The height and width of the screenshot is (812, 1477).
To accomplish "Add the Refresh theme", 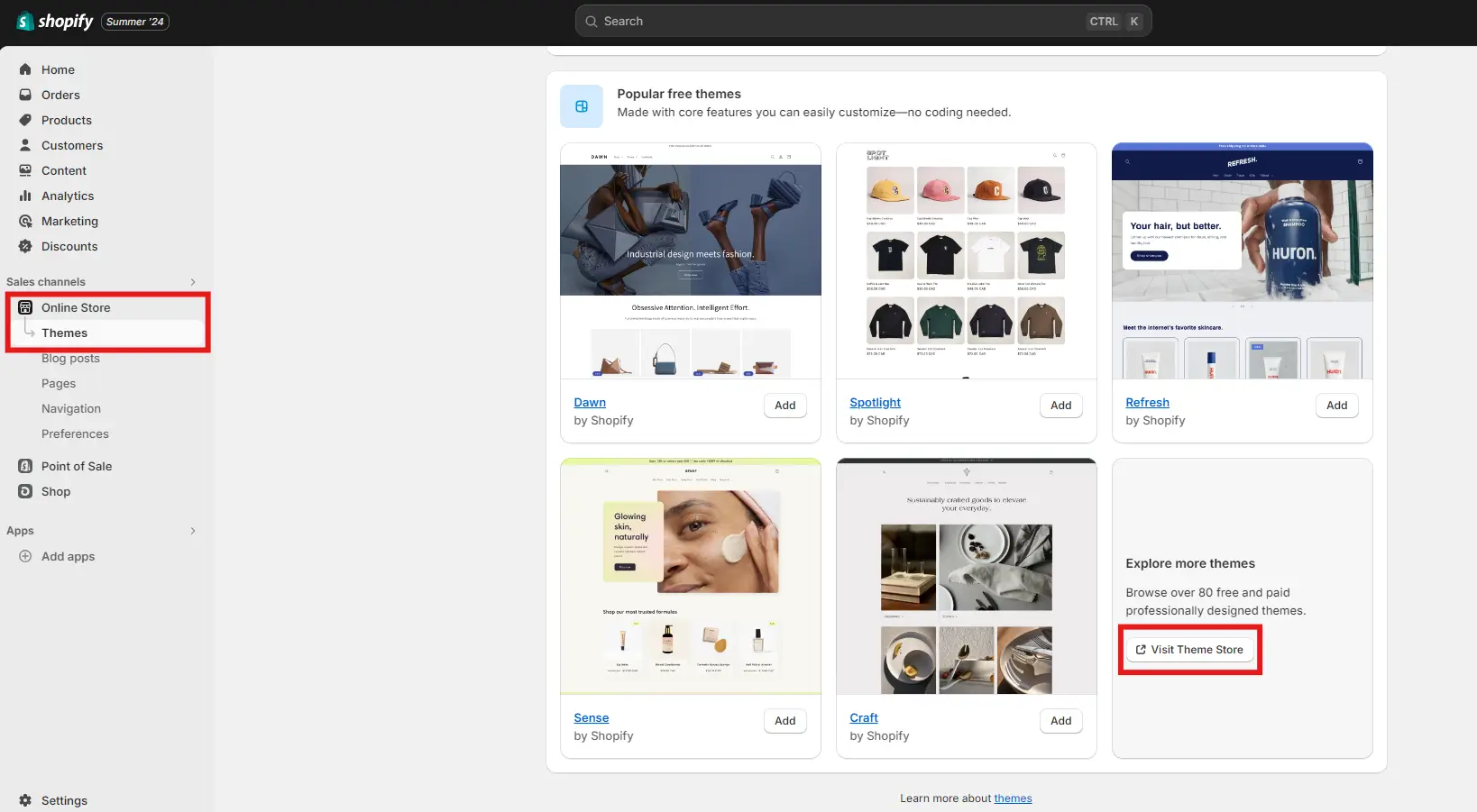I will coord(1337,406).
